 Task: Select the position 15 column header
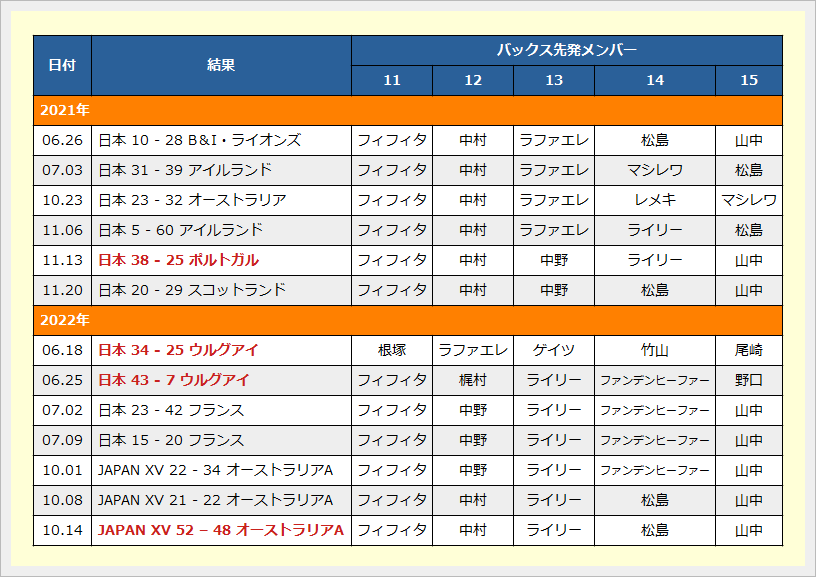coord(748,80)
